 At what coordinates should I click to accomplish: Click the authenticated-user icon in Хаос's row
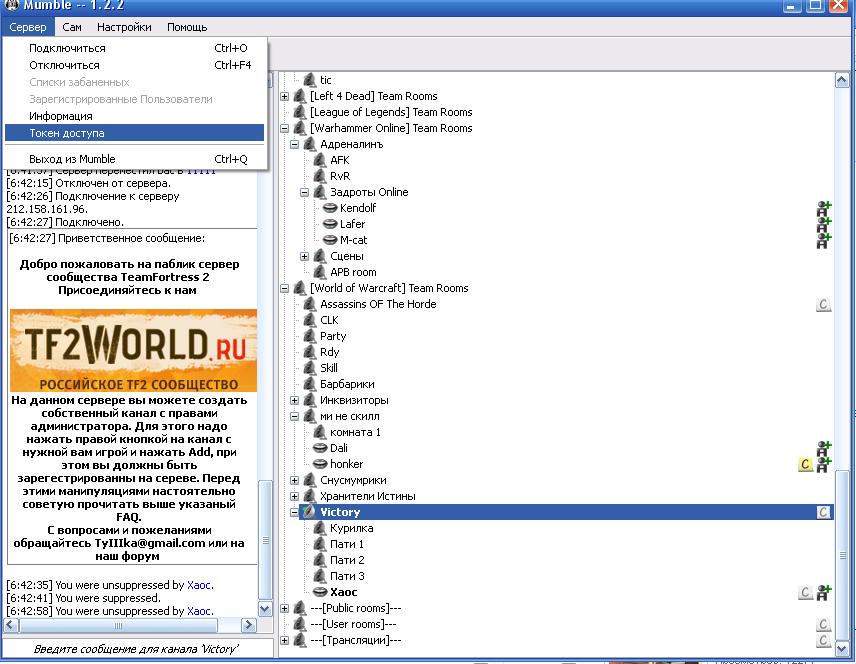(x=823, y=592)
